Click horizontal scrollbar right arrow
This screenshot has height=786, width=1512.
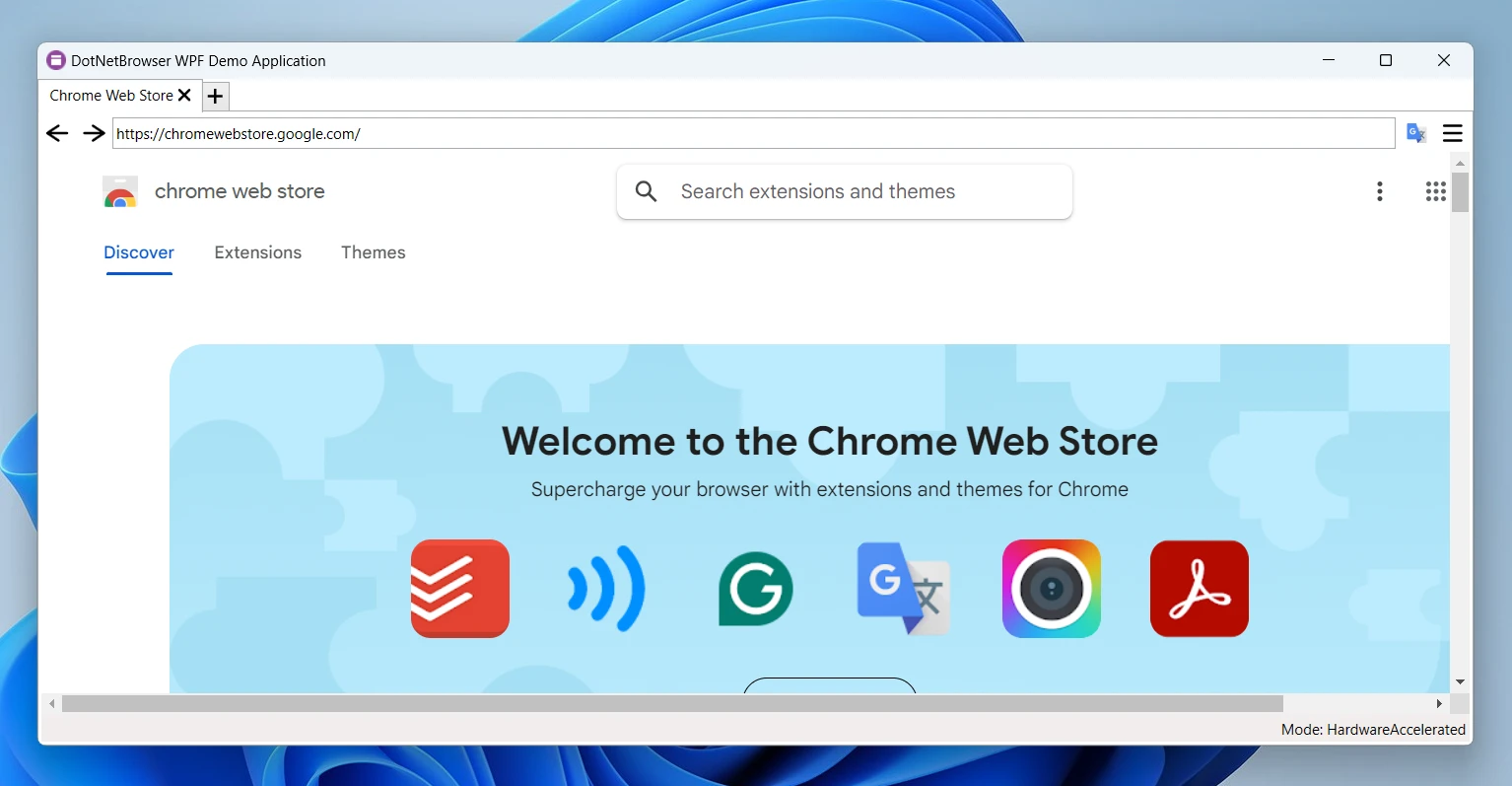click(x=1439, y=704)
